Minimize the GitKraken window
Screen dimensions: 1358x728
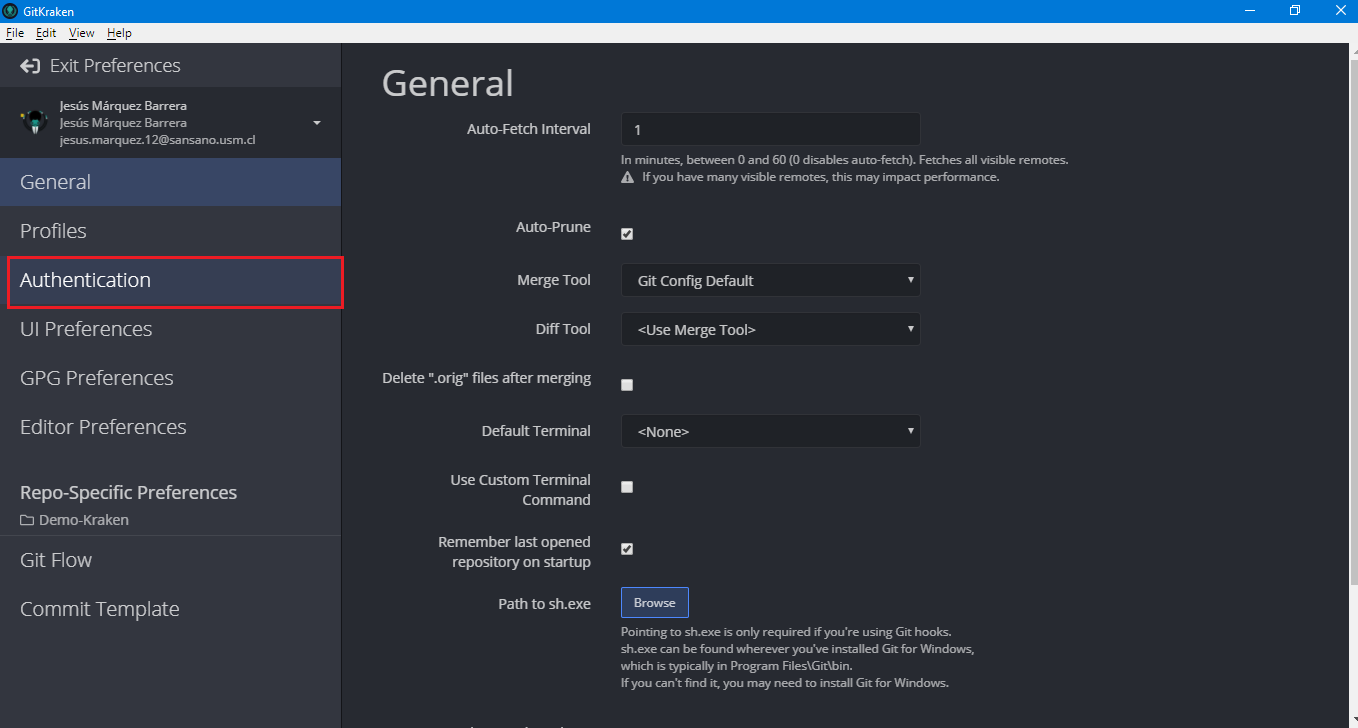(1250, 11)
